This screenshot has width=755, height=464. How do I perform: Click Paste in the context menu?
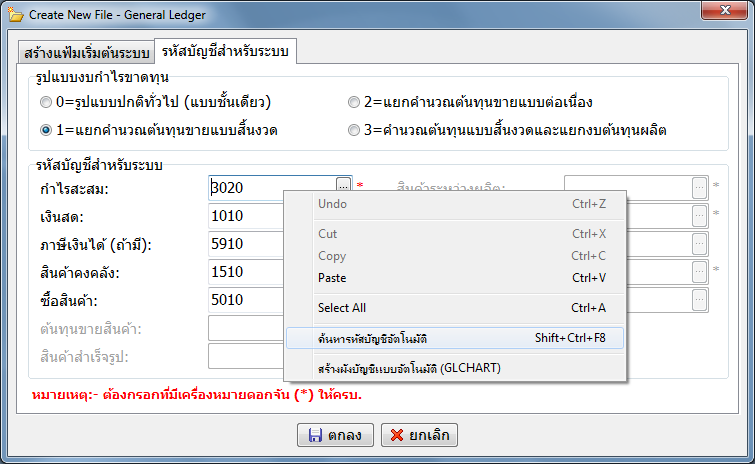(332, 277)
